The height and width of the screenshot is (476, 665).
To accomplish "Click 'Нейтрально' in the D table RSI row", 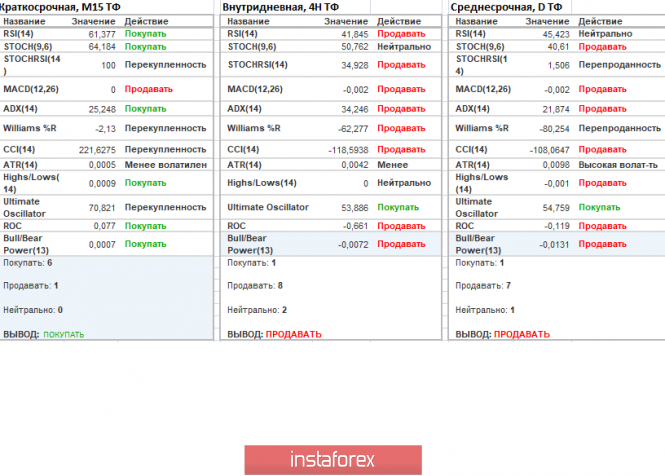I will (x=605, y=34).
